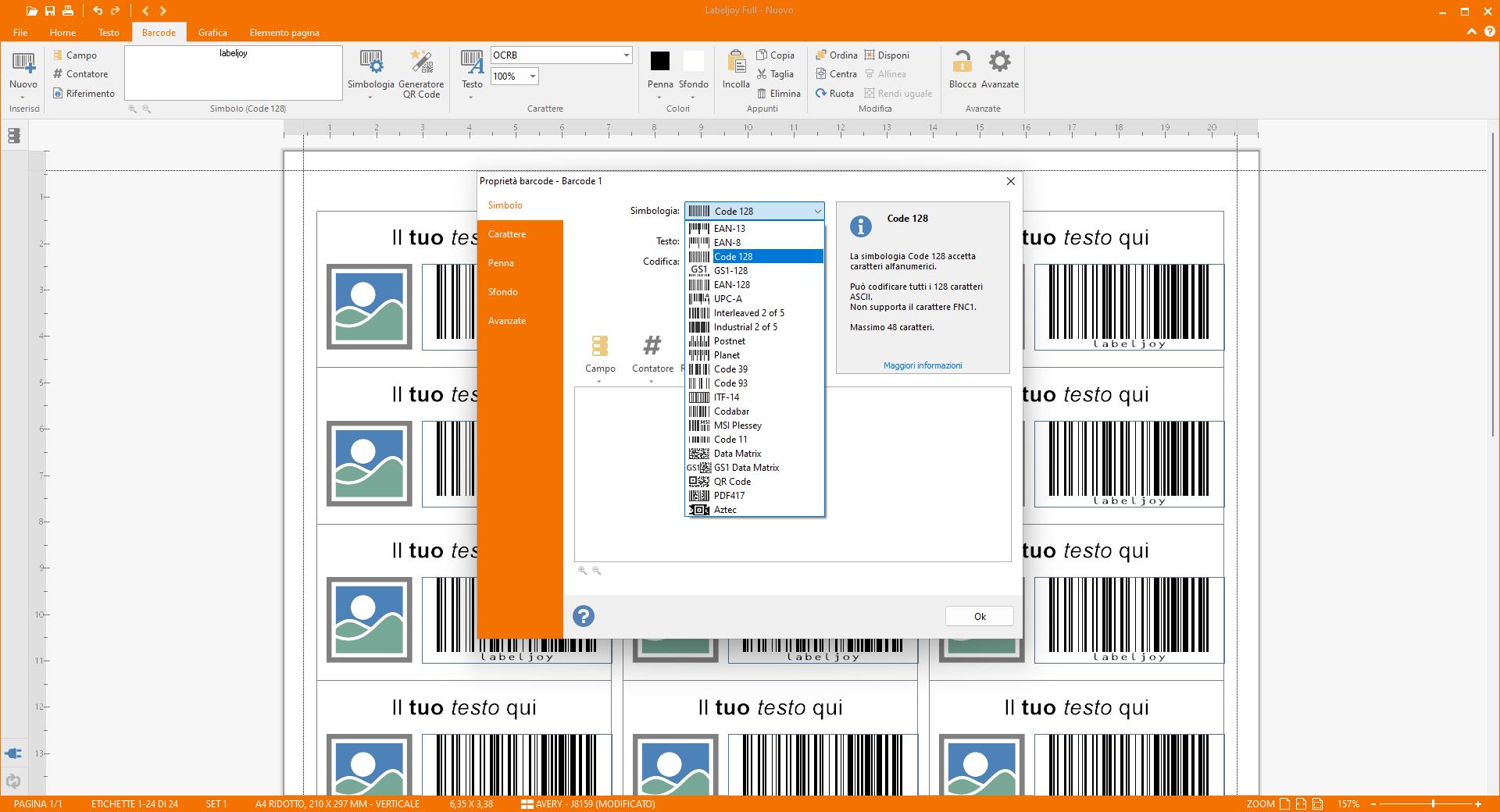Choose Aztec in symbology list

[x=755, y=510]
